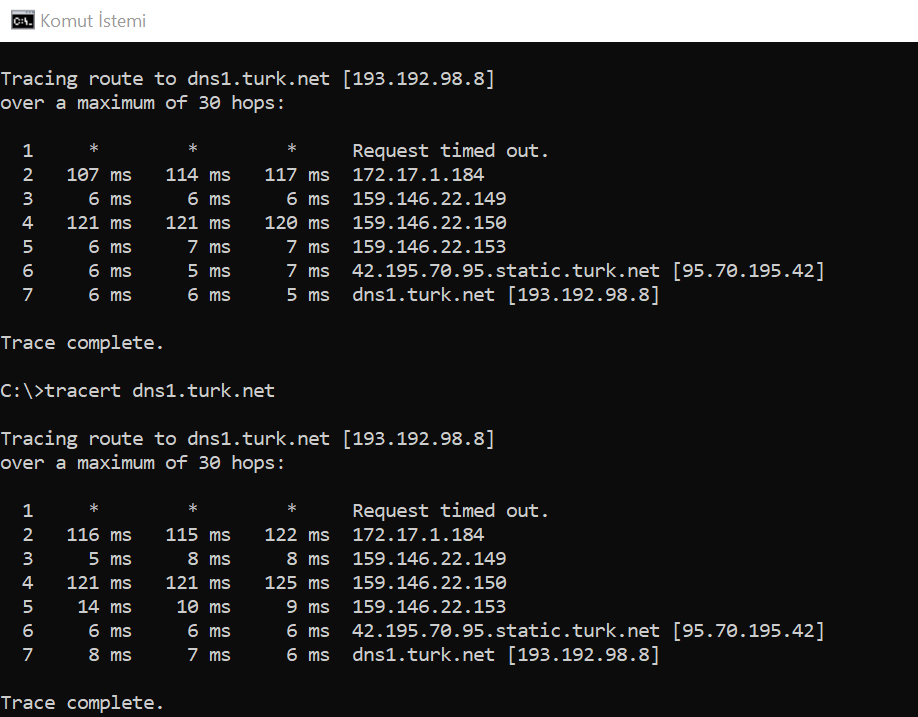Click the bottom Trace complete message
Screen dimensions: 918x717
click(x=82, y=703)
